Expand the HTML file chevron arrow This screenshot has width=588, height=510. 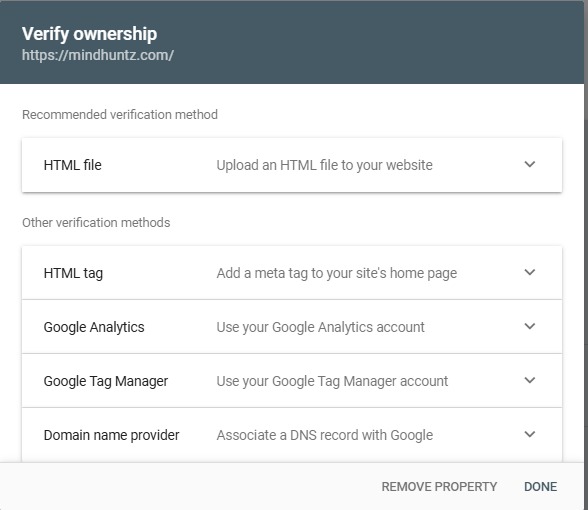click(530, 164)
